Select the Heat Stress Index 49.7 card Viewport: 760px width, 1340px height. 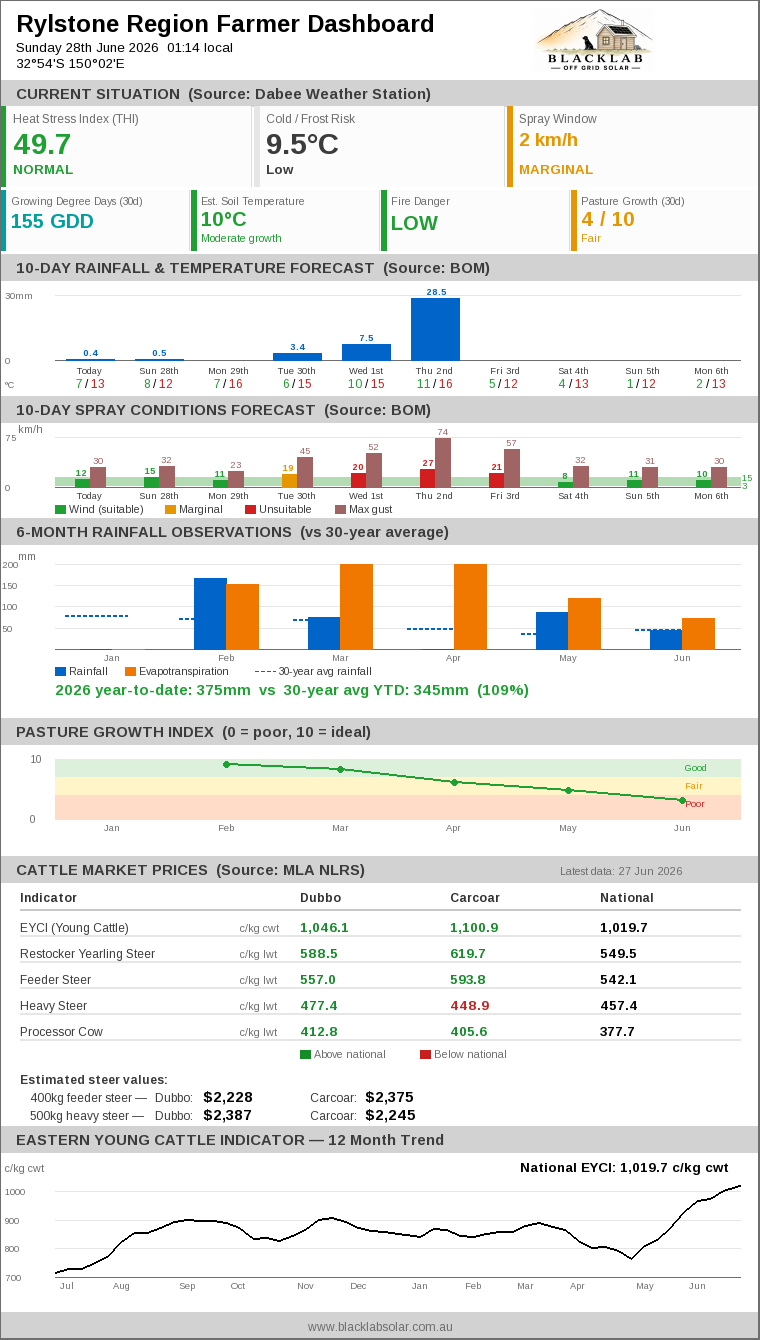pos(126,146)
